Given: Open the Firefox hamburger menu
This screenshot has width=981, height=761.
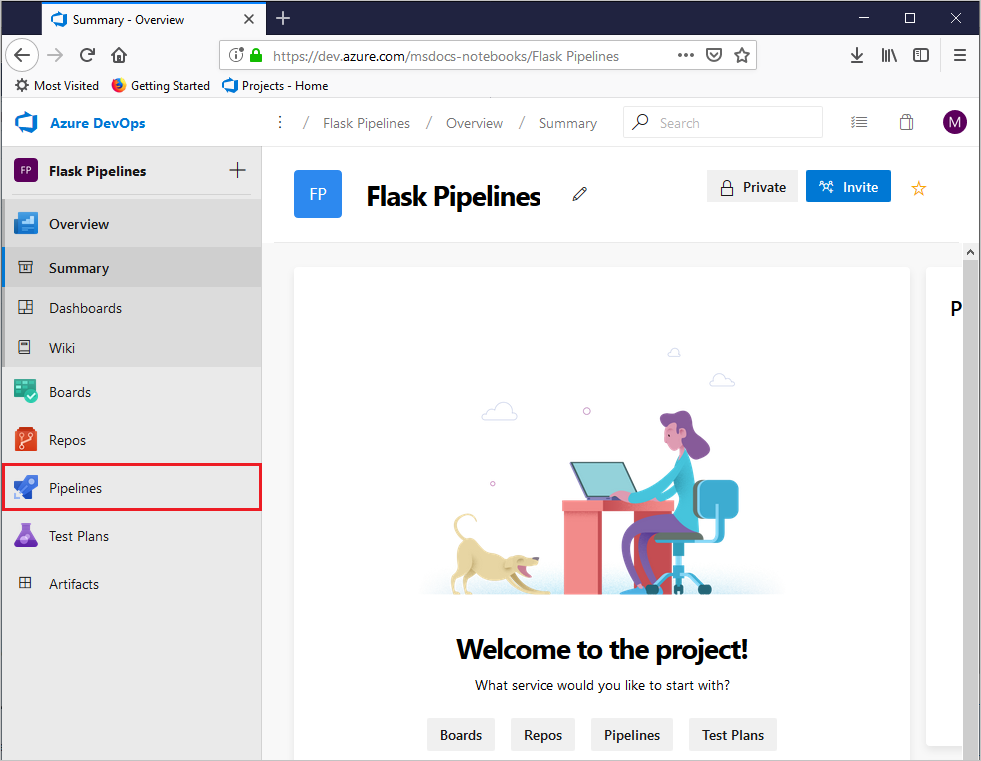Looking at the screenshot, I should [959, 55].
